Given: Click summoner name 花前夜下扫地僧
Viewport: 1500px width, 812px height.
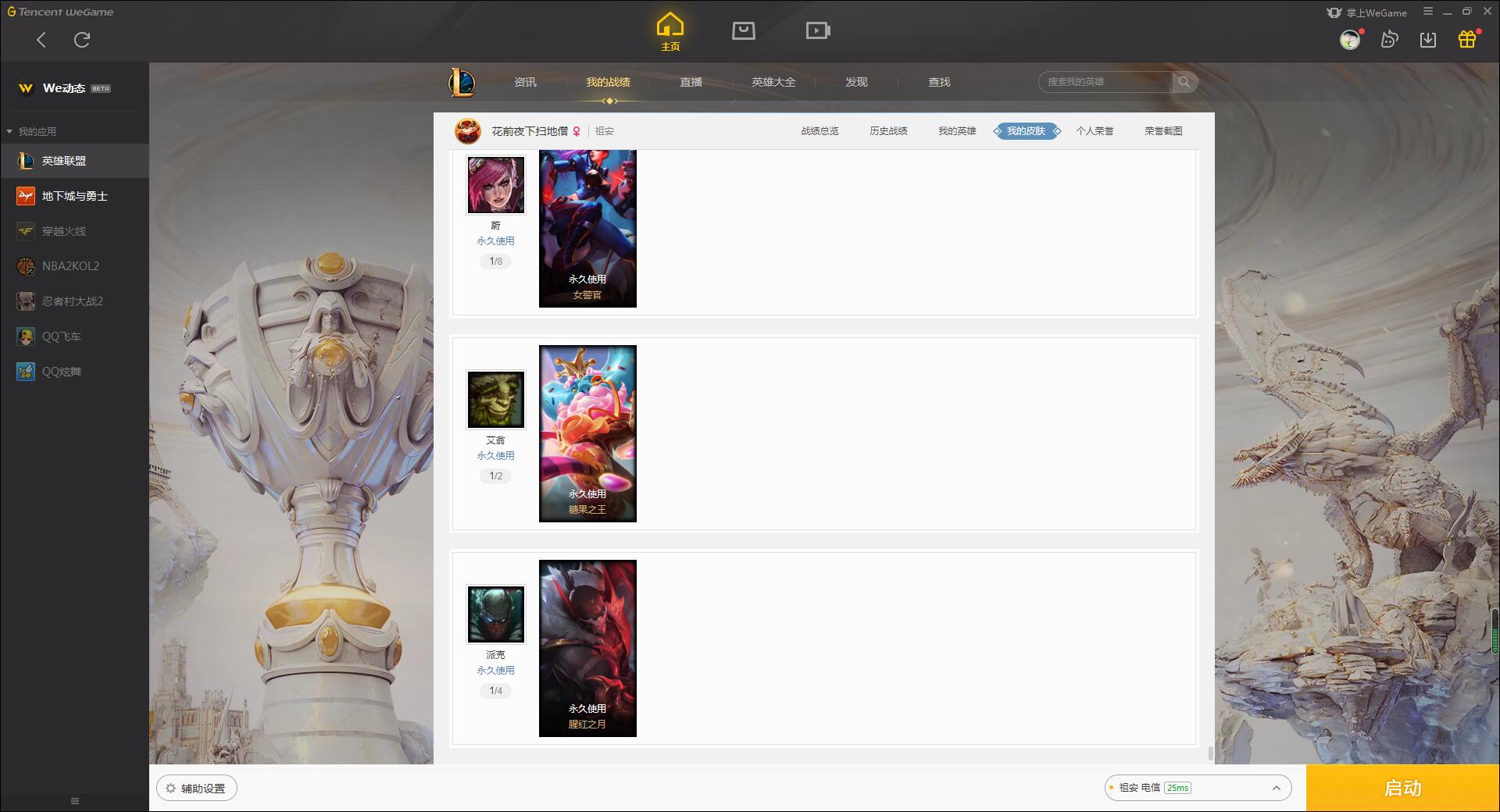Looking at the screenshot, I should coord(530,131).
